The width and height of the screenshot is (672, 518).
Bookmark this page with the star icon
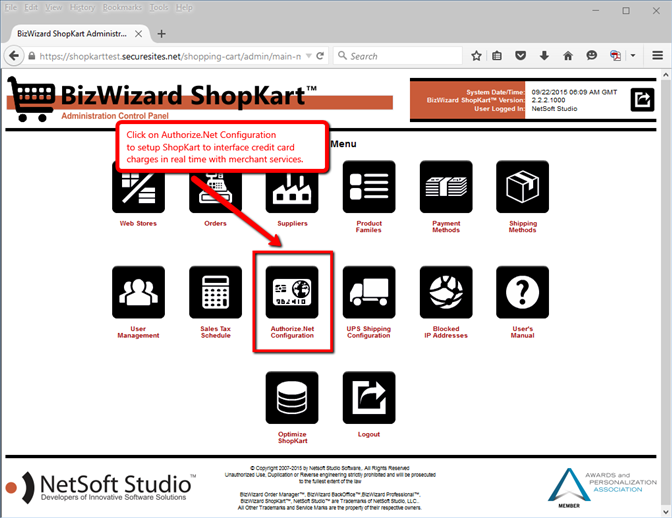(x=476, y=56)
